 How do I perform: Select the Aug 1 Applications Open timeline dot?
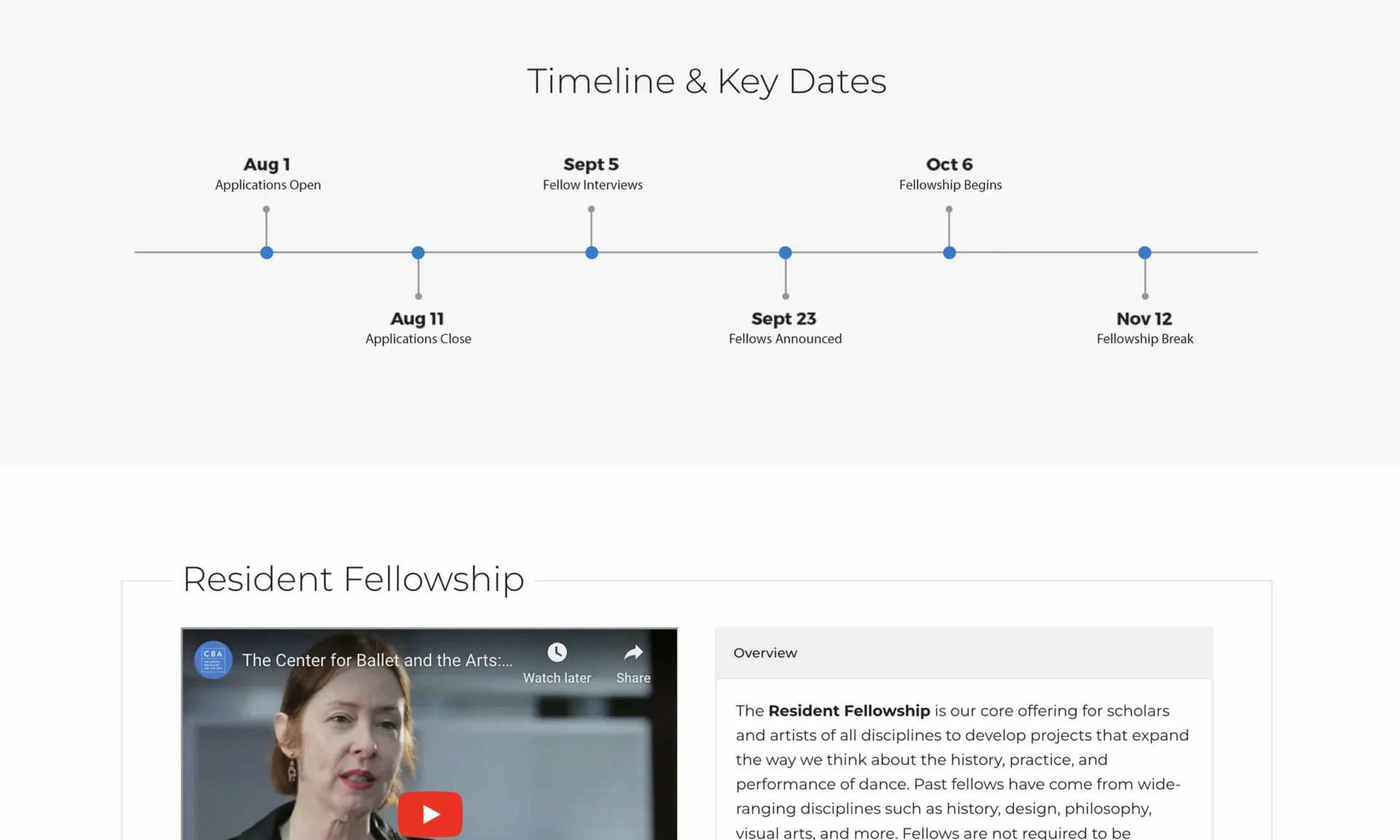click(x=266, y=252)
